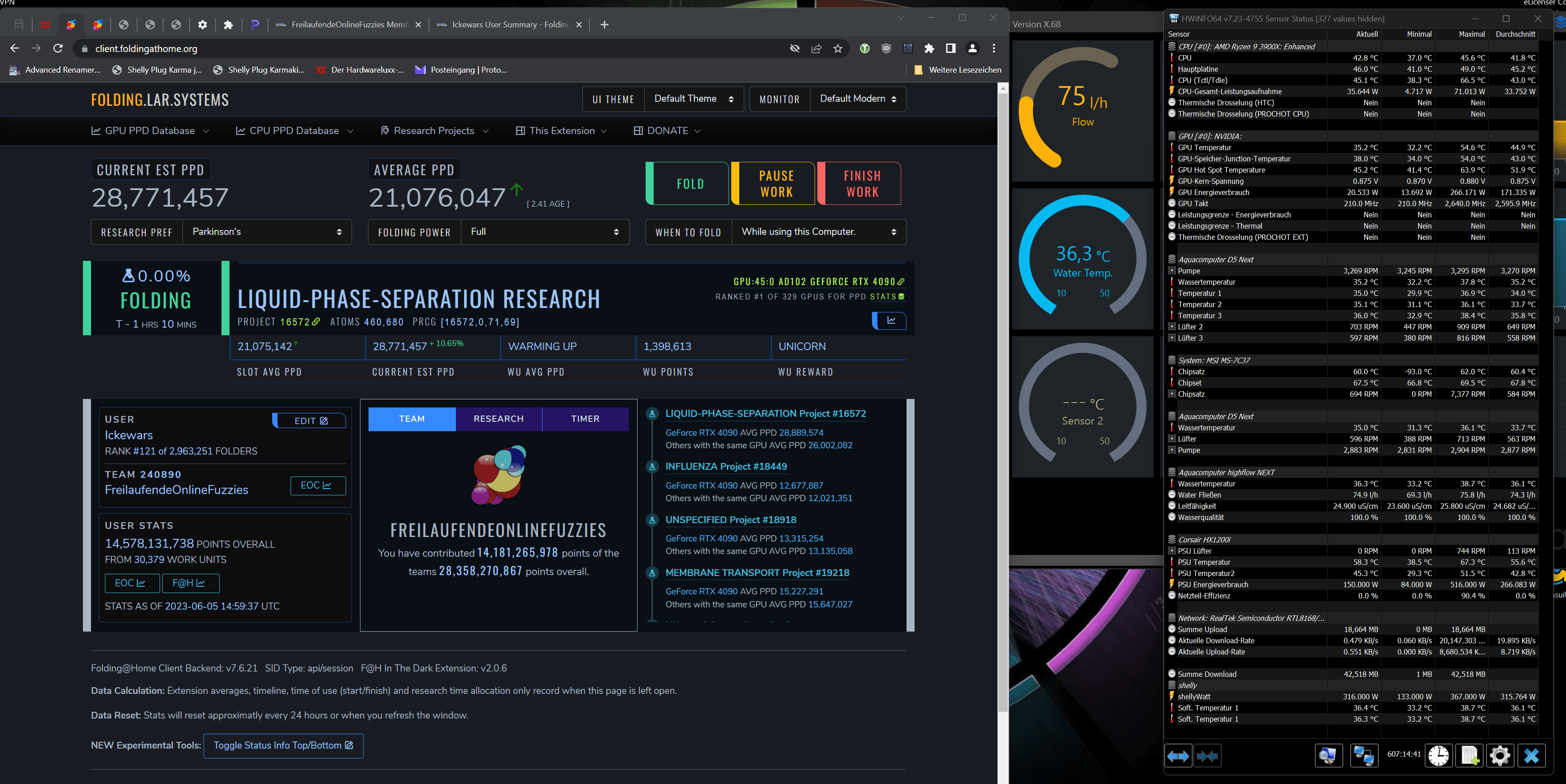The width and height of the screenshot is (1566, 784).
Task: Select the TIMER tab
Action: pos(586,419)
